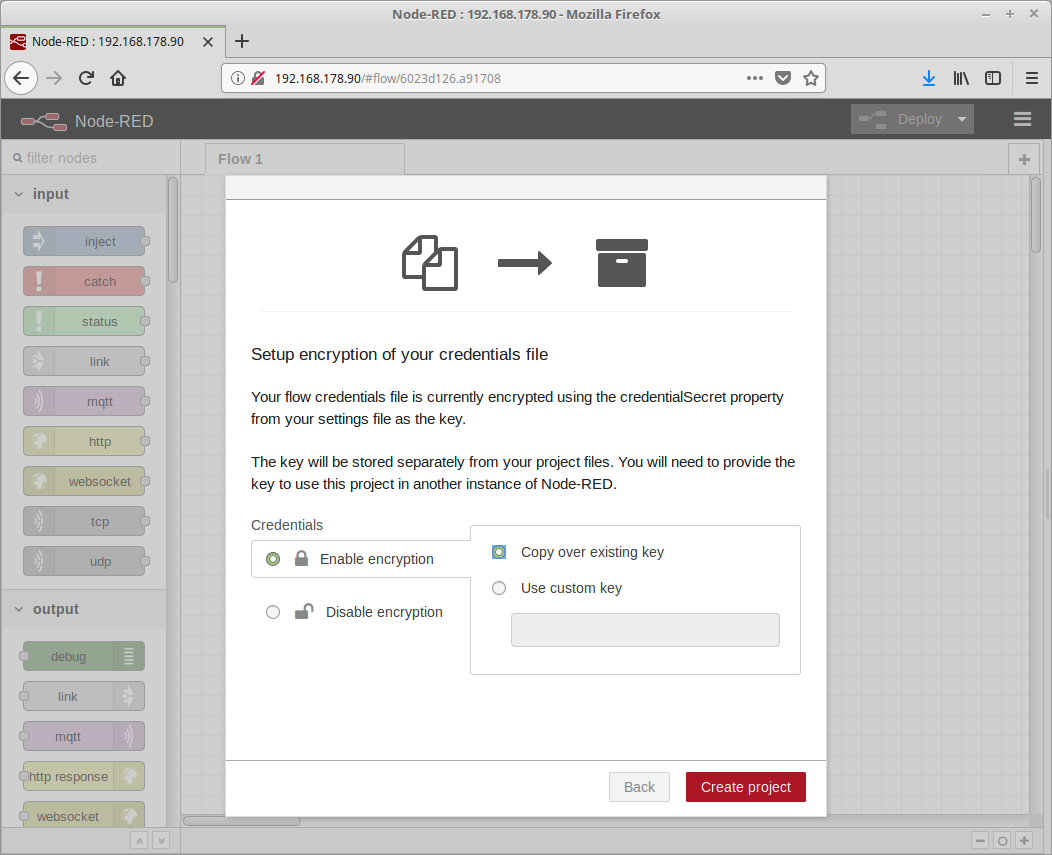Click the add flow plus icon
Screen dimensions: 1052x855
point(1023,159)
